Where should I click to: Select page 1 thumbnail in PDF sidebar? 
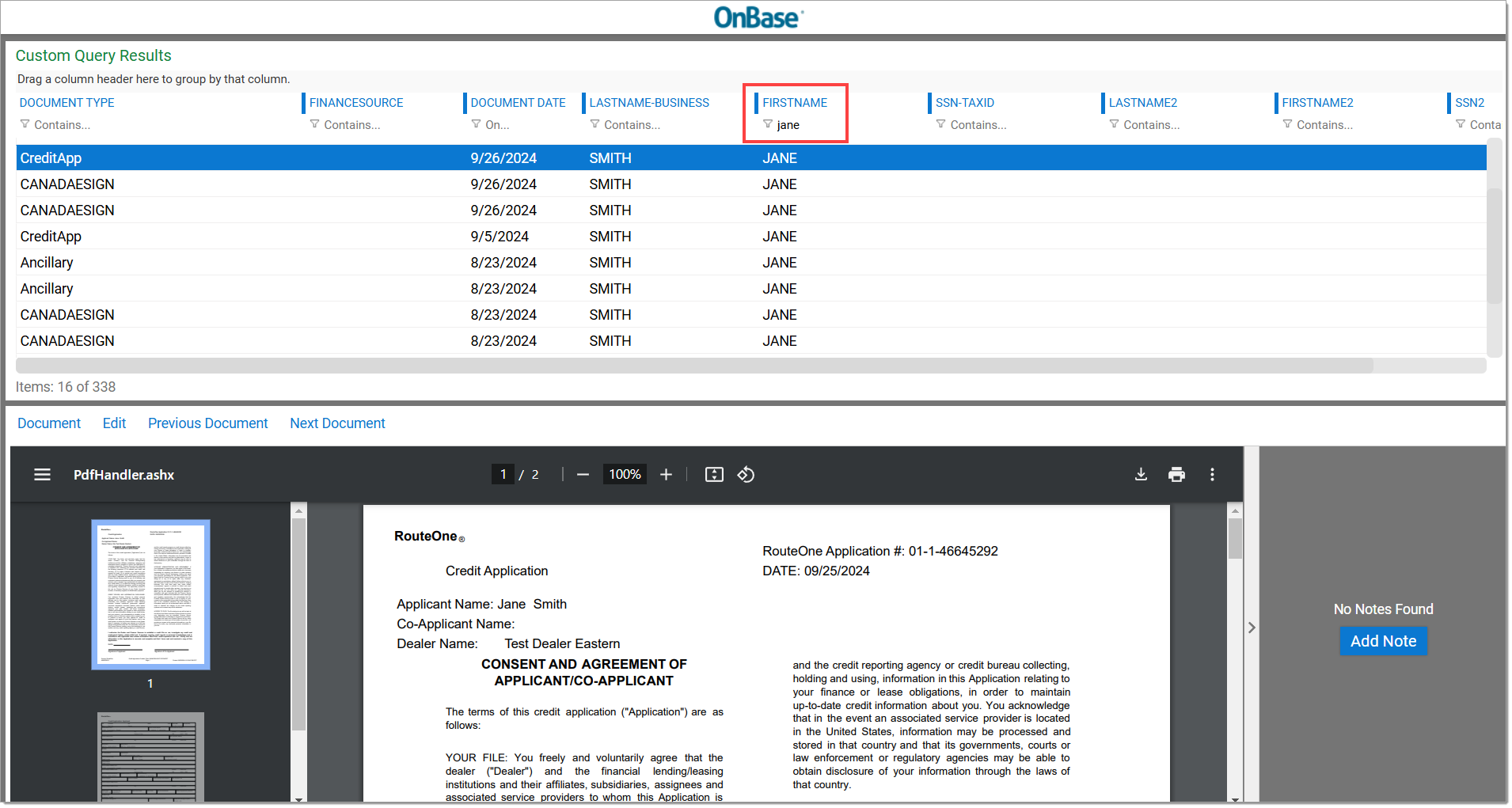coord(150,594)
